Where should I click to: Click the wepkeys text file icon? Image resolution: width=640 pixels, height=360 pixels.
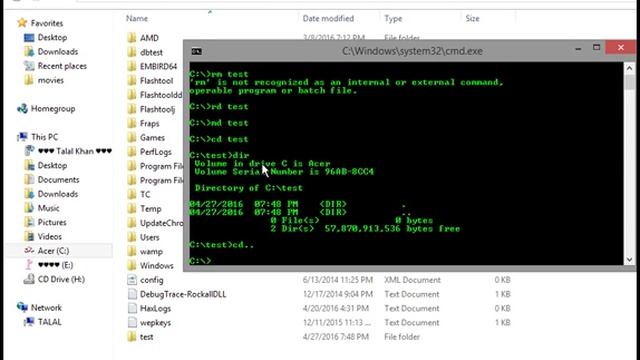[132, 322]
